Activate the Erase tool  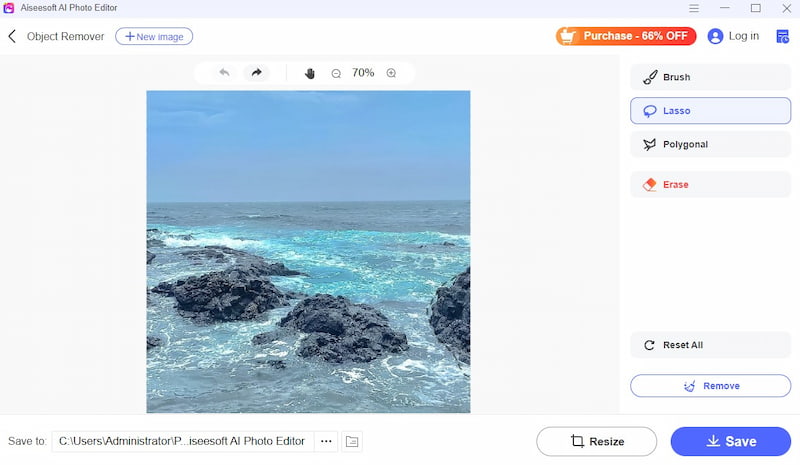coord(710,184)
